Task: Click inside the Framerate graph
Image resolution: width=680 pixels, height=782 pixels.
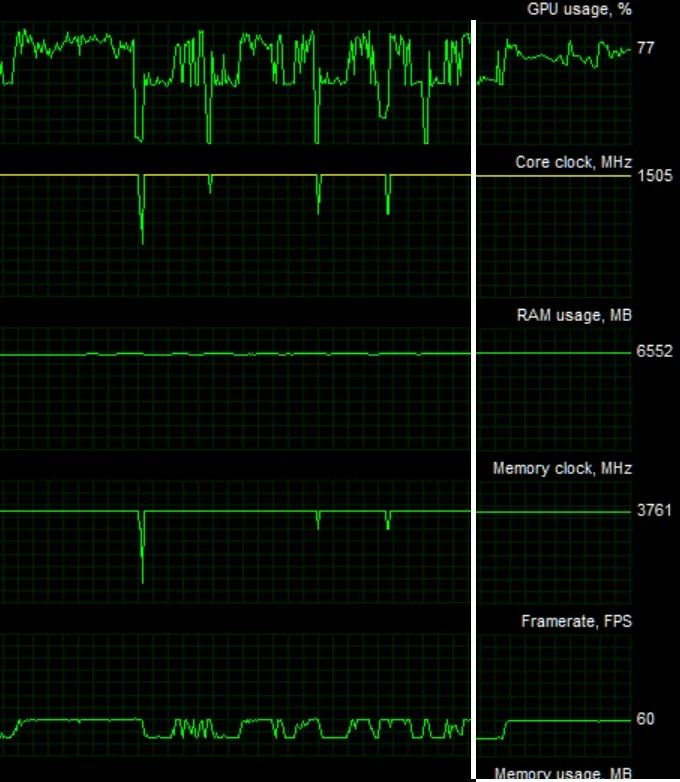Action: point(315,695)
